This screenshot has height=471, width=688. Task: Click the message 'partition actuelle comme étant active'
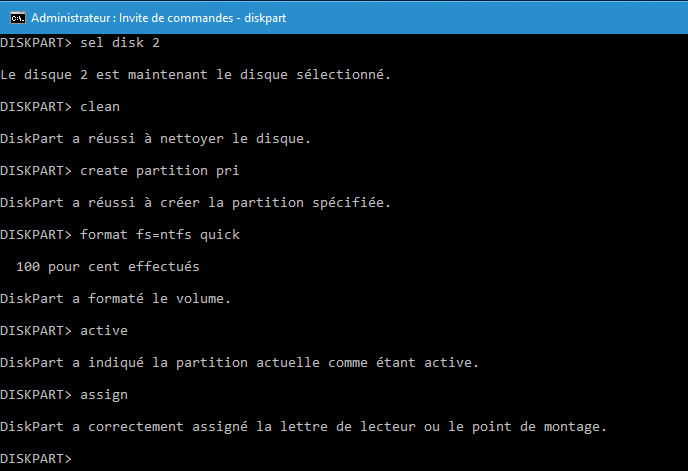pos(327,363)
